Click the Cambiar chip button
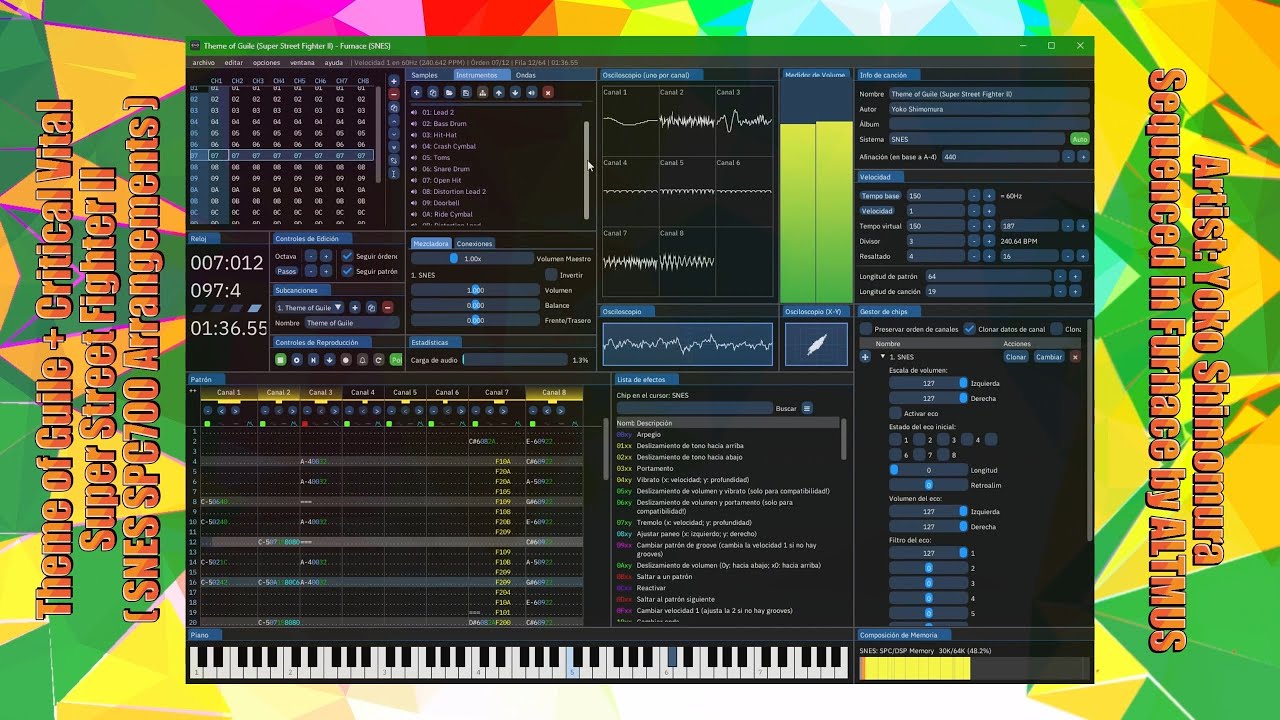 tap(1049, 357)
